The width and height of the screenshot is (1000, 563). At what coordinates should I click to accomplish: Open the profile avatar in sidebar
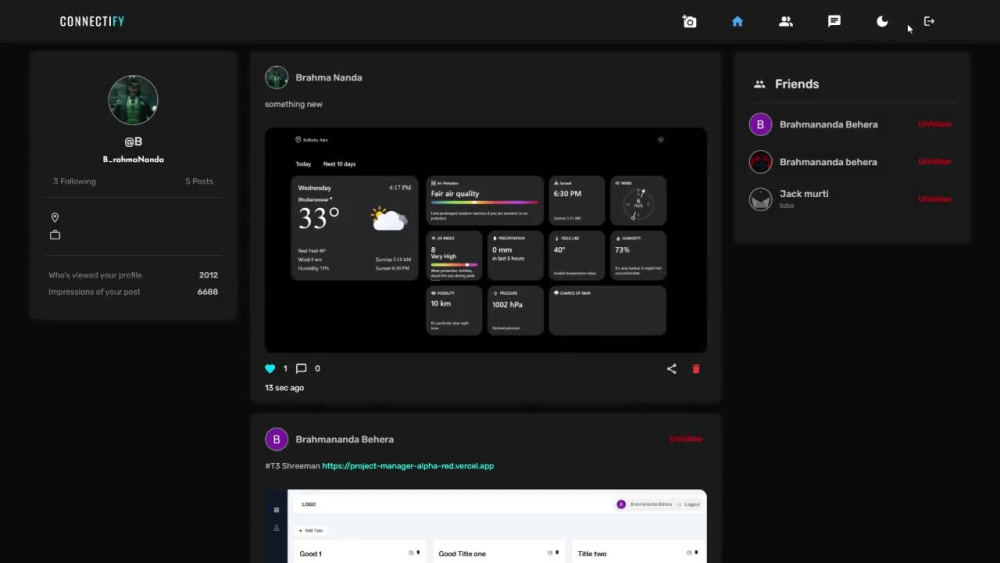point(133,100)
